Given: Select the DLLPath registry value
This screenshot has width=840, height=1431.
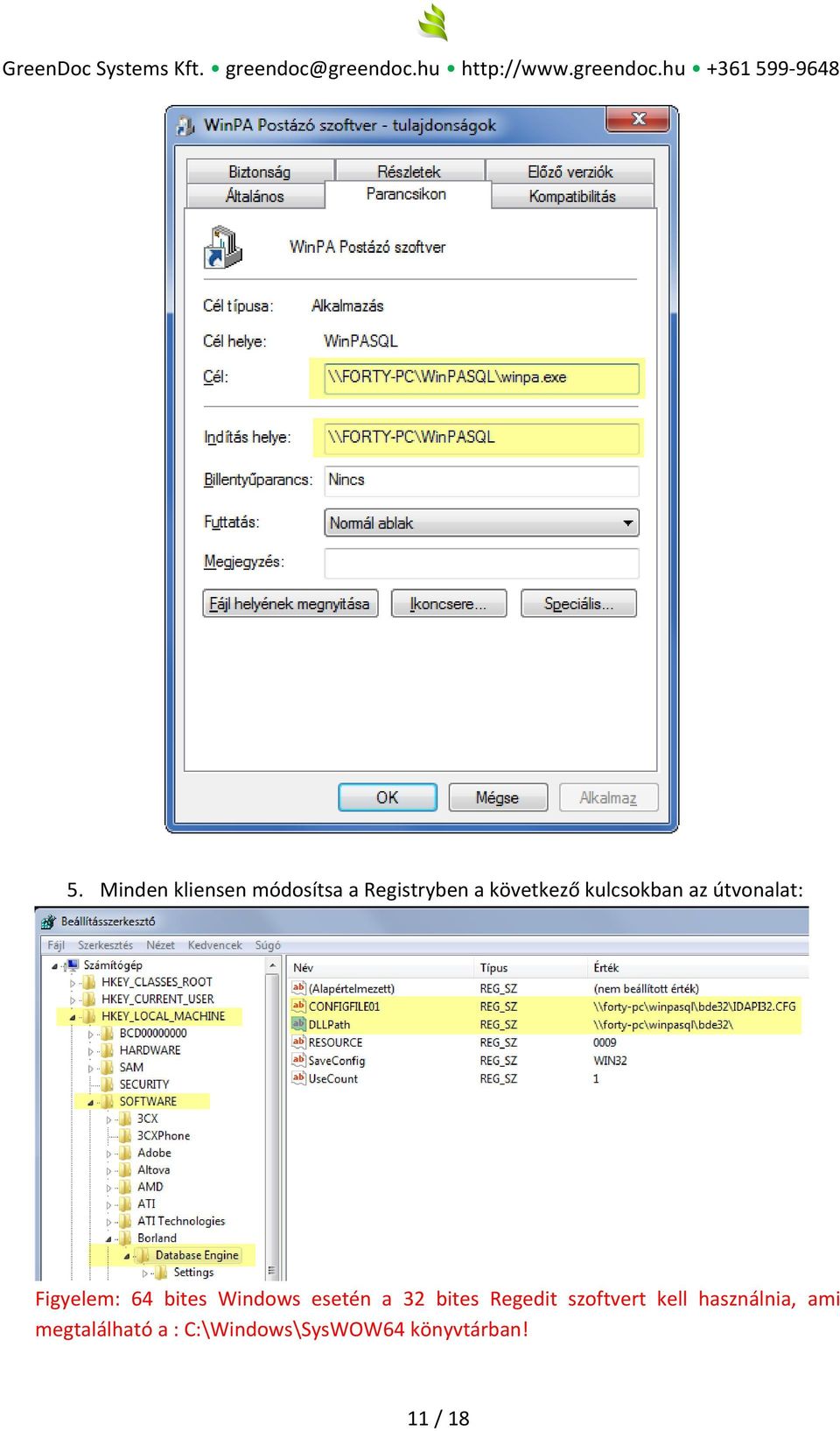Looking at the screenshot, I should pos(329,1025).
